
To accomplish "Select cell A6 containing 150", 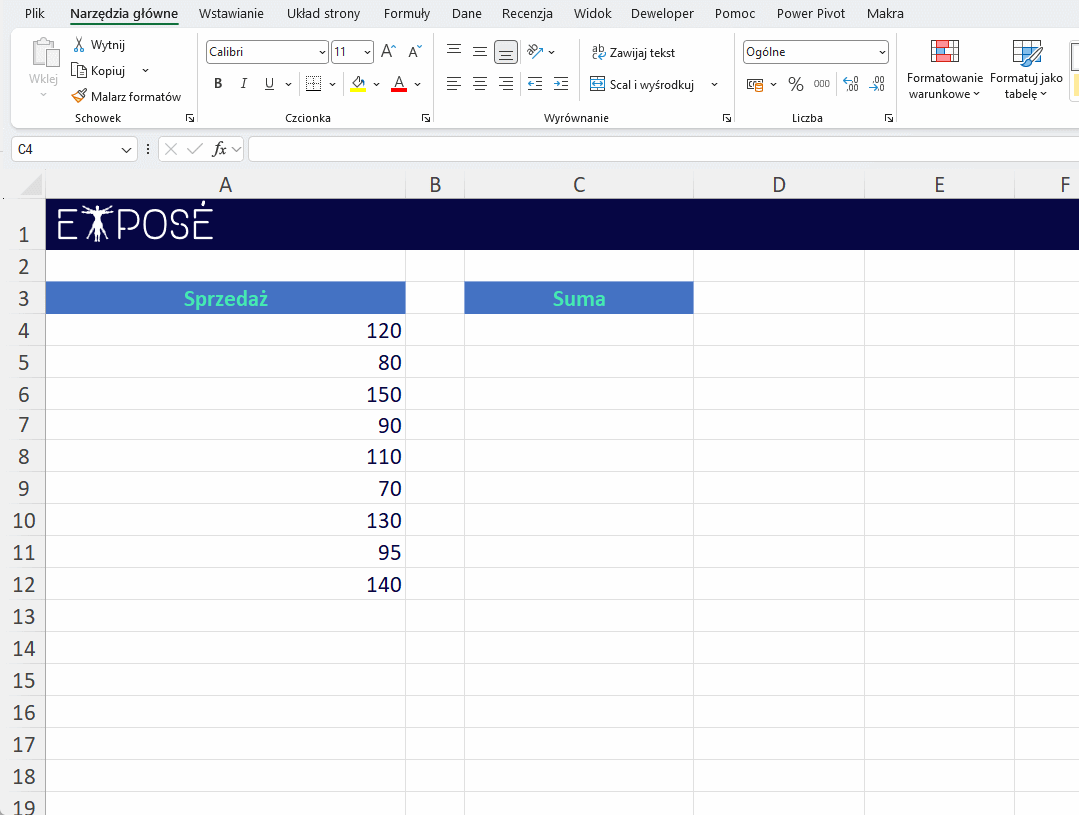I will tap(225, 394).
